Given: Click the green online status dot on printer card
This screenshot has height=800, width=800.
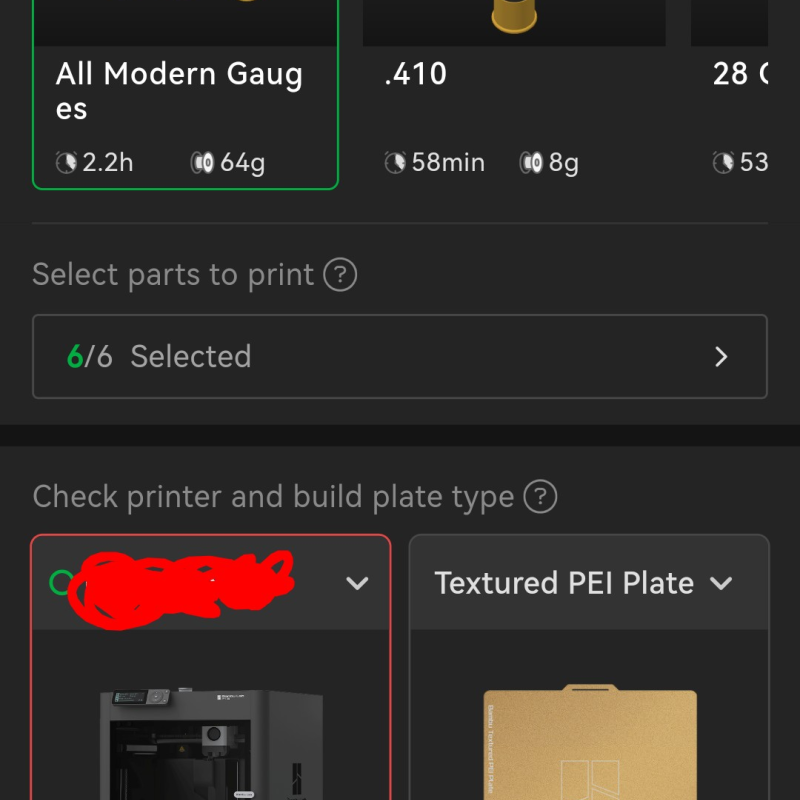Looking at the screenshot, I should [x=60, y=582].
